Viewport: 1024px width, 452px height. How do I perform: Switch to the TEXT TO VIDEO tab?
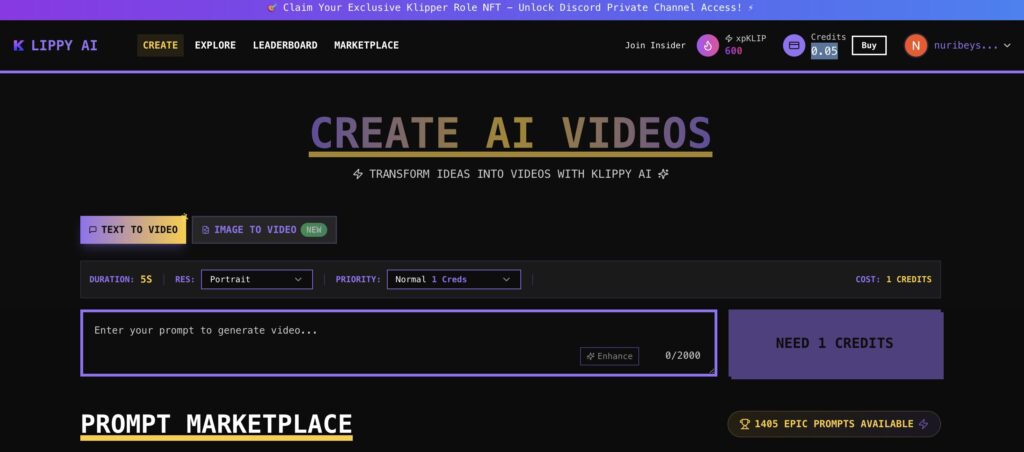pos(133,230)
